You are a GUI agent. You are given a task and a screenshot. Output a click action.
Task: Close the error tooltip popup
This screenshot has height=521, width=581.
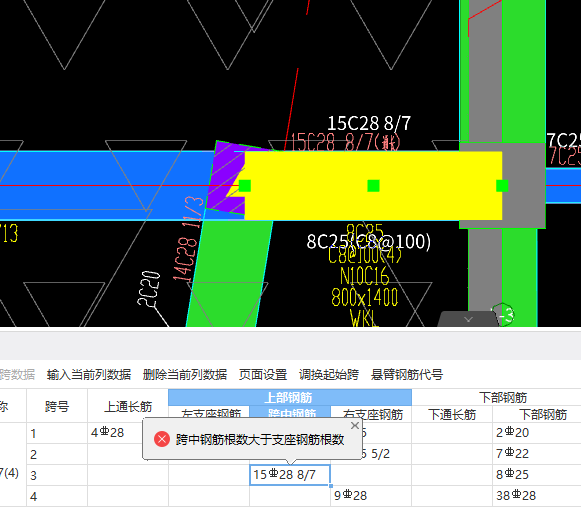(x=355, y=425)
